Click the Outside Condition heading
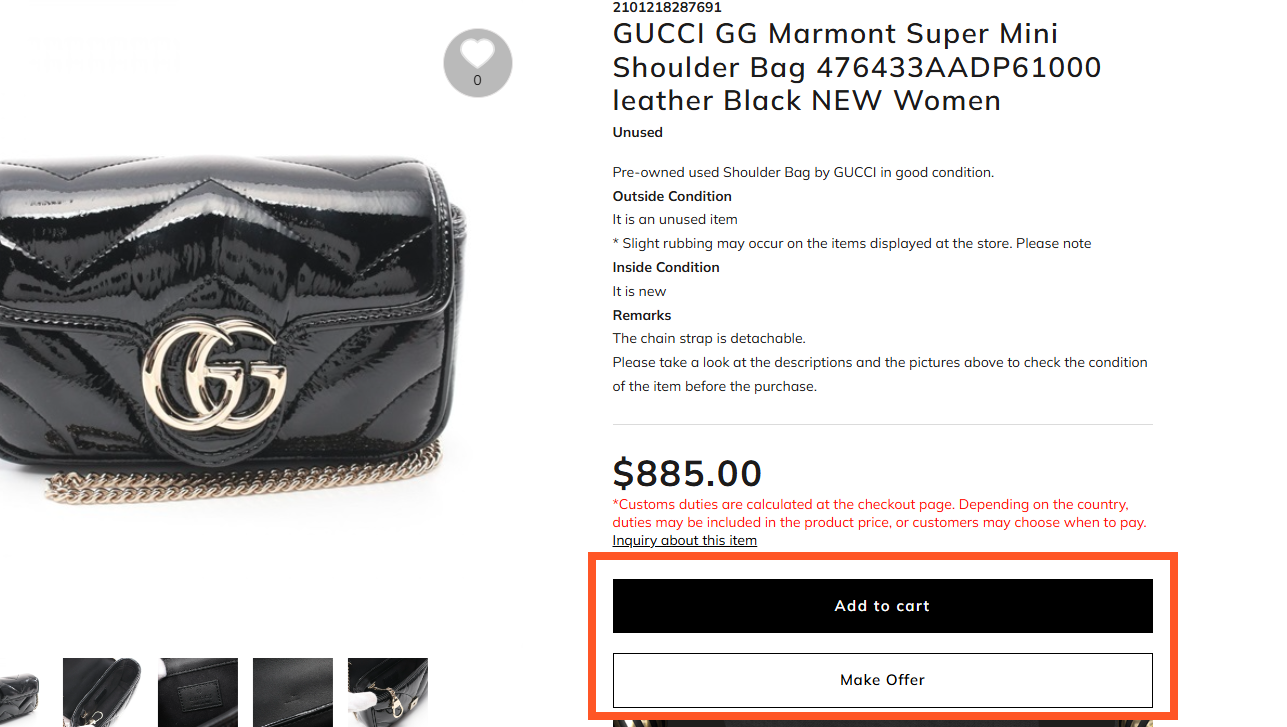Image resolution: width=1287 pixels, height=727 pixels. point(671,196)
